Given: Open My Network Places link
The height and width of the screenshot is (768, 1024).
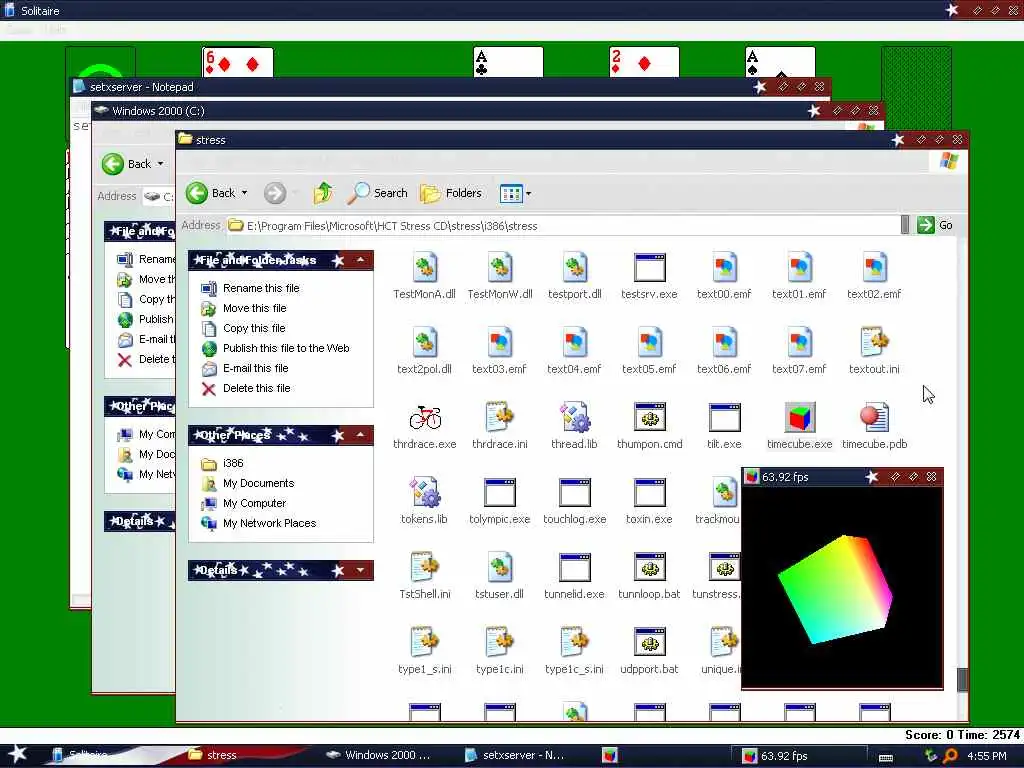Looking at the screenshot, I should click(x=270, y=523).
